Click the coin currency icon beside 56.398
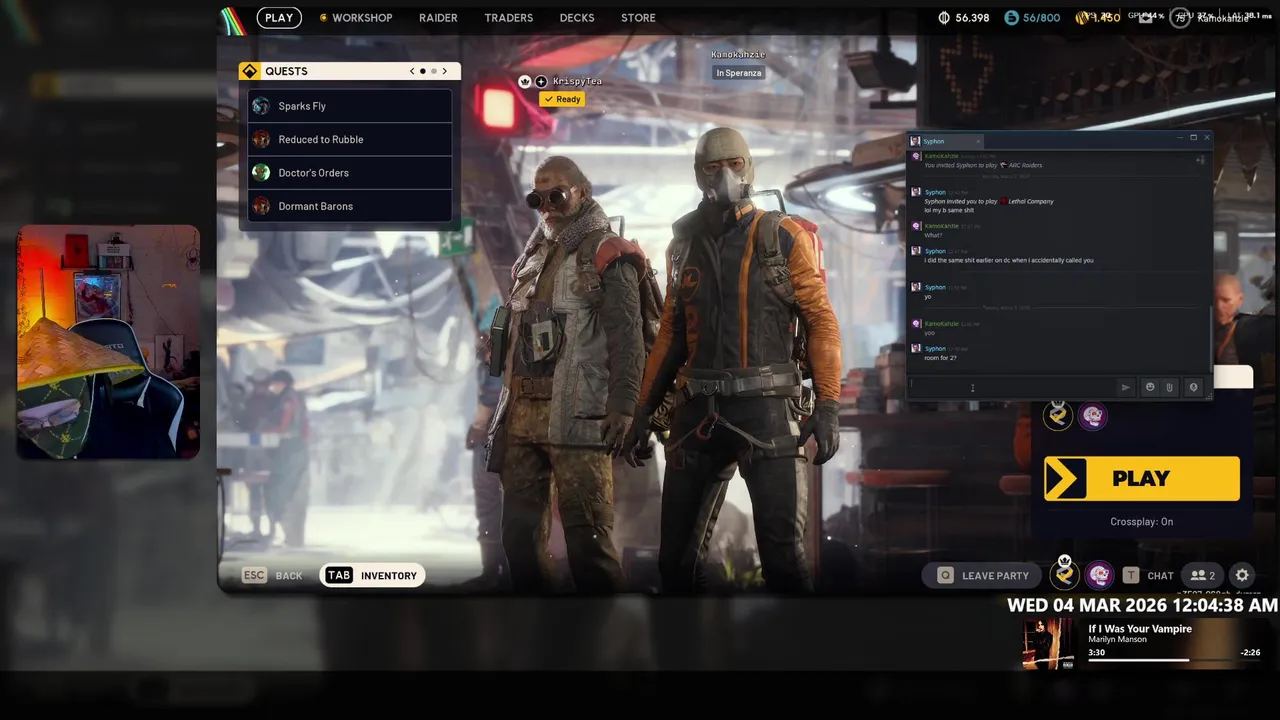The height and width of the screenshot is (720, 1280). coord(945,17)
